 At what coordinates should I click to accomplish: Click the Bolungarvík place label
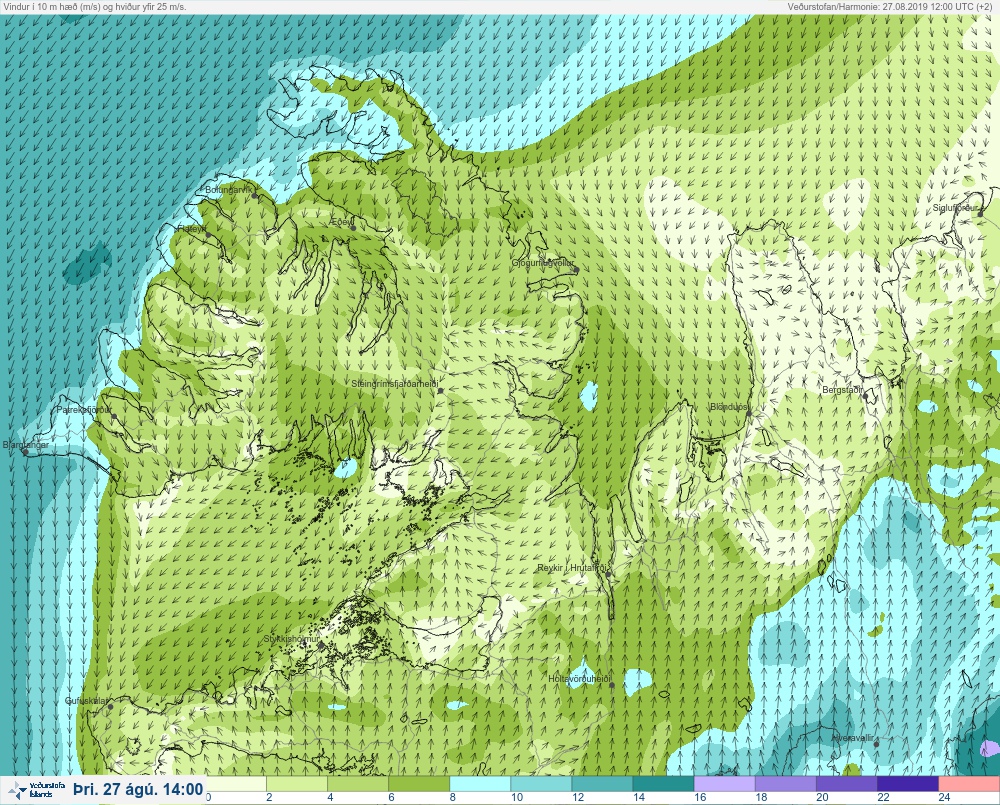click(229, 190)
